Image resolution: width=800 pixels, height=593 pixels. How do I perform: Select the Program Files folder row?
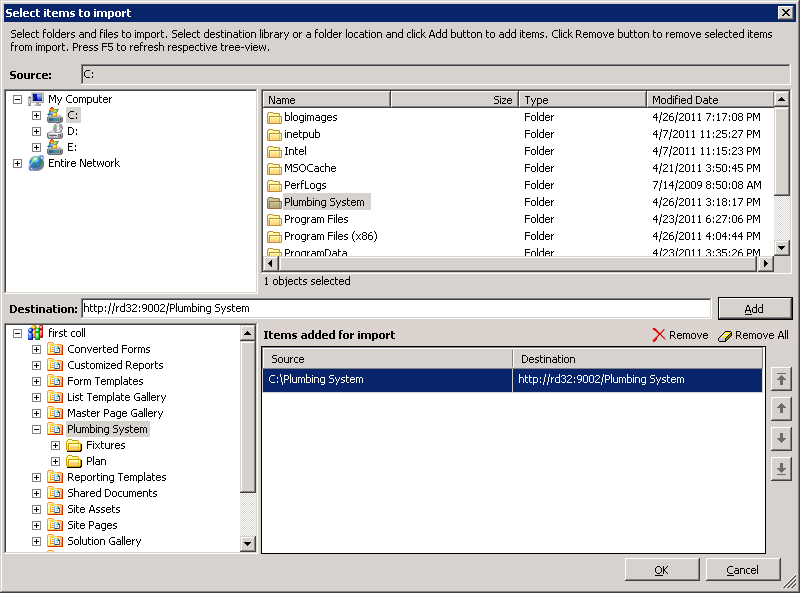click(x=316, y=219)
